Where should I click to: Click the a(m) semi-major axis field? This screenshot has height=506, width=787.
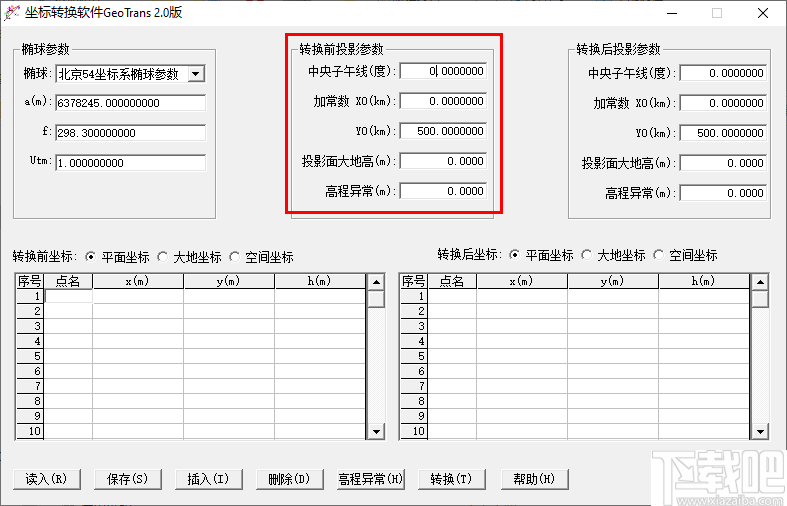tap(130, 103)
